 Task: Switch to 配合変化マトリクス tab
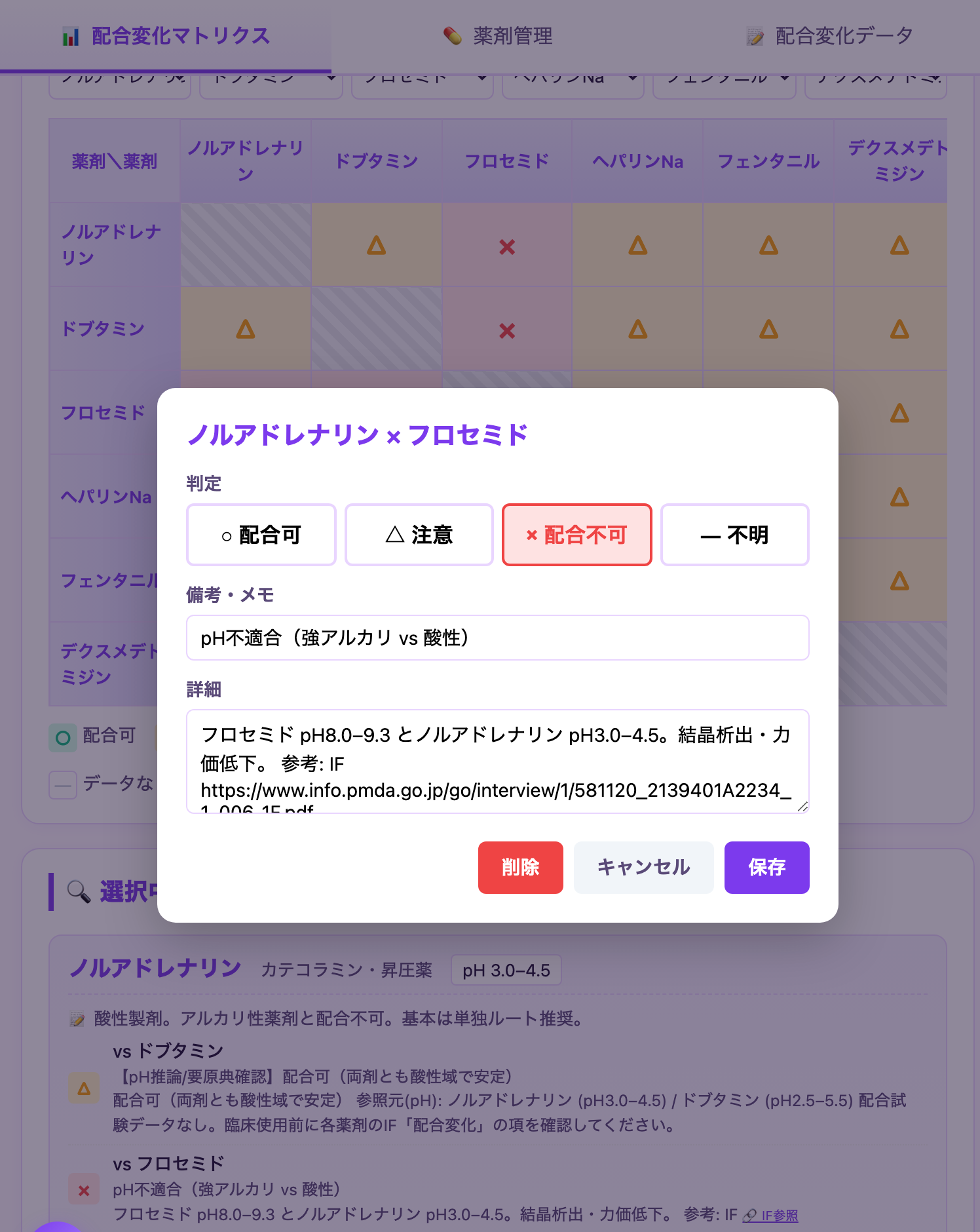coord(166,36)
